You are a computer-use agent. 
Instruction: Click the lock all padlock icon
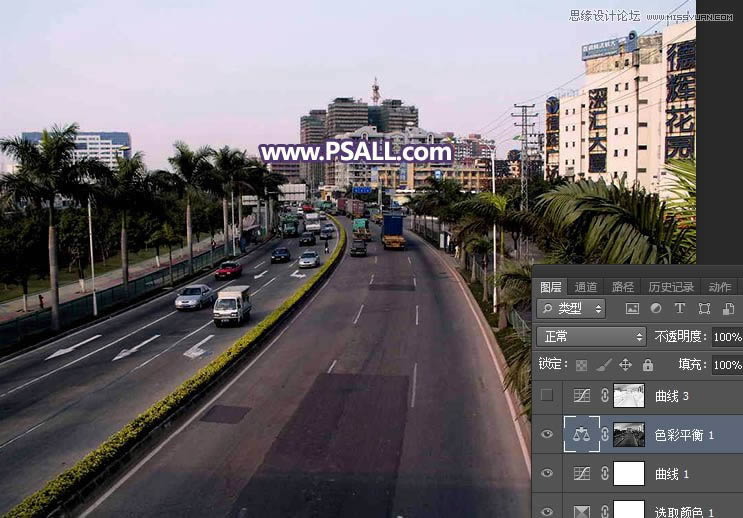point(648,365)
